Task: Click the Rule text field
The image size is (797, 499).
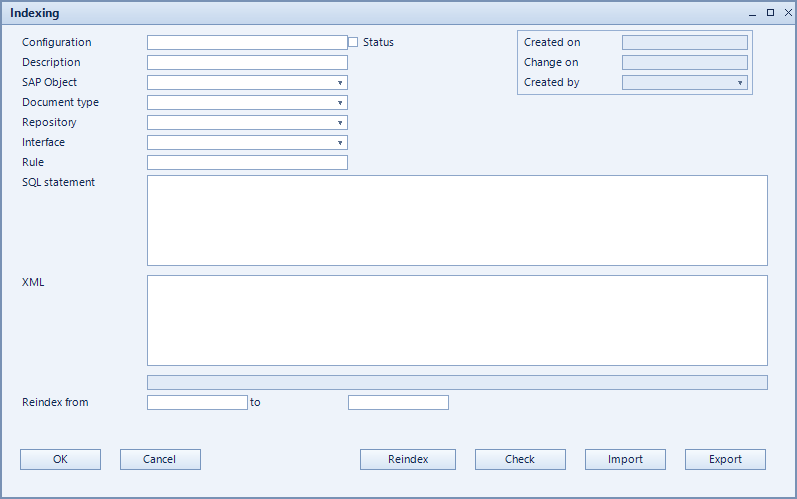Action: coord(248,163)
